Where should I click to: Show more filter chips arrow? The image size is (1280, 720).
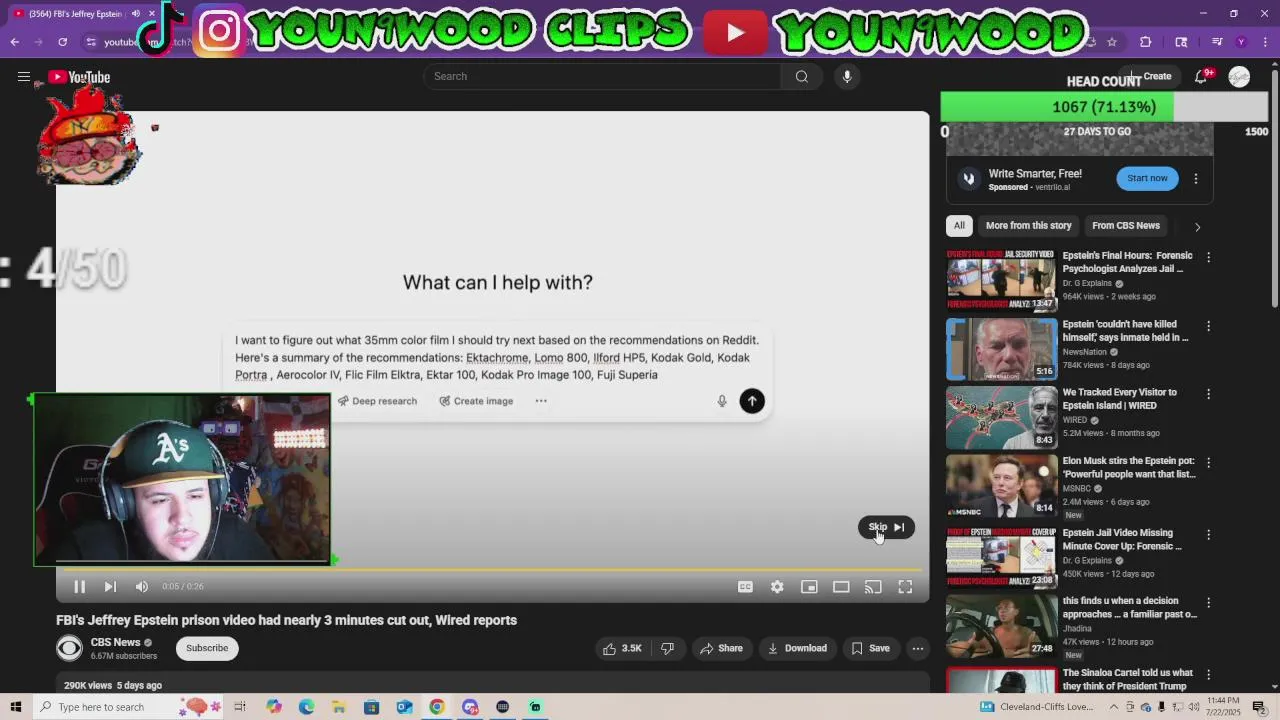(x=1197, y=227)
